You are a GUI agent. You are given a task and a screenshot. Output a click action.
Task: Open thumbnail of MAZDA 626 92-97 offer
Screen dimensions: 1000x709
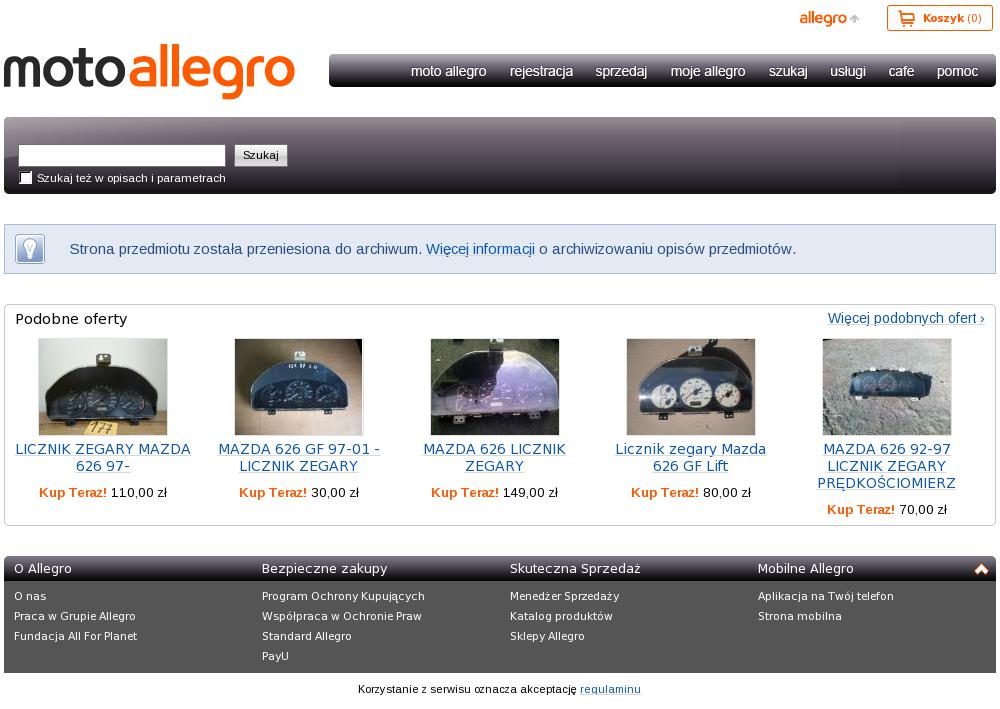click(x=886, y=387)
